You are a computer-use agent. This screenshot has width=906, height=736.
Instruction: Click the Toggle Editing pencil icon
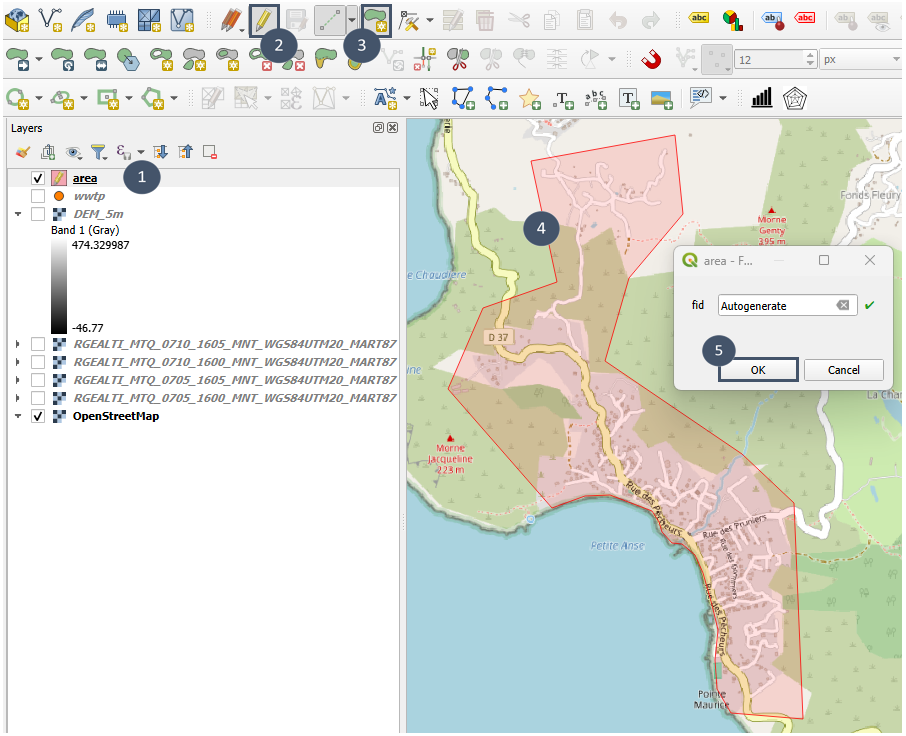tap(264, 19)
